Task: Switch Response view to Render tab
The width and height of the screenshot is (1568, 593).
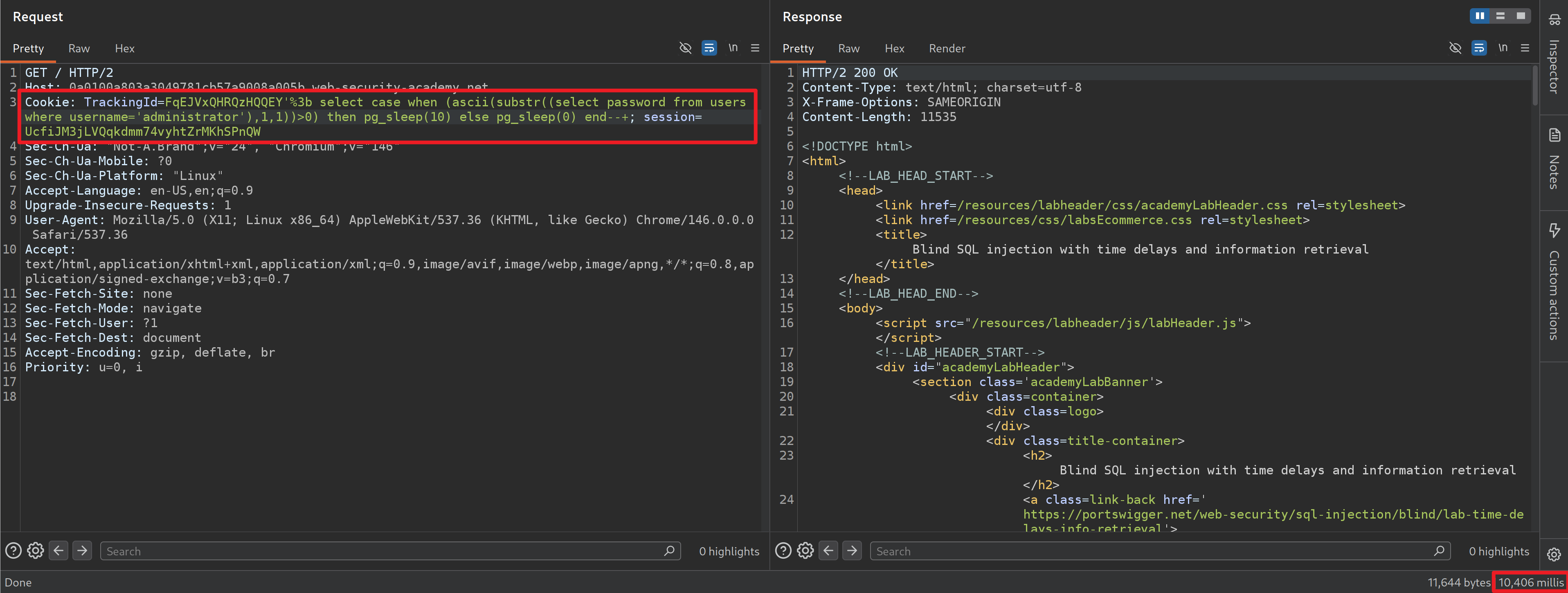Action: click(x=947, y=48)
